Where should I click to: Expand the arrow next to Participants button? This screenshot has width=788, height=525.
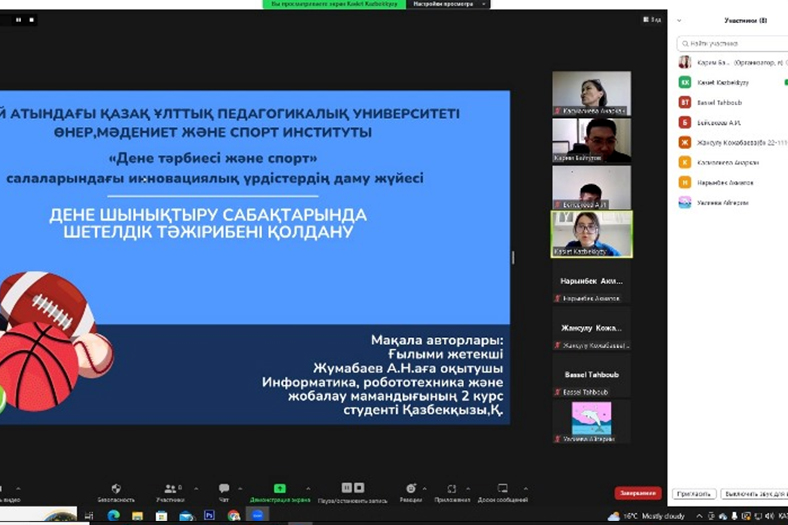pos(195,489)
